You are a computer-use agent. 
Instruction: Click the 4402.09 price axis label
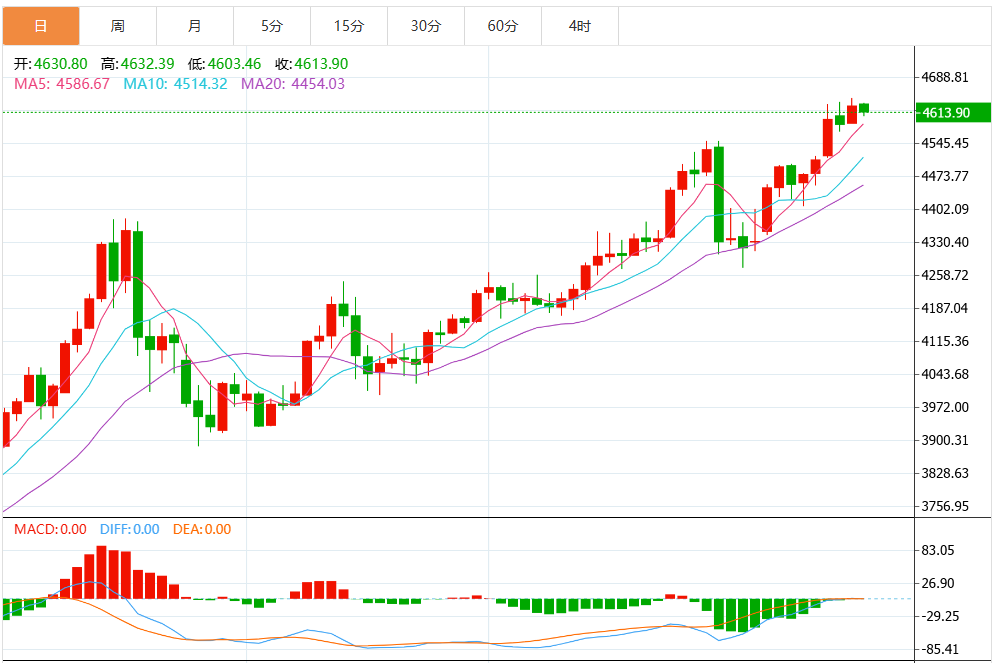tap(945, 209)
